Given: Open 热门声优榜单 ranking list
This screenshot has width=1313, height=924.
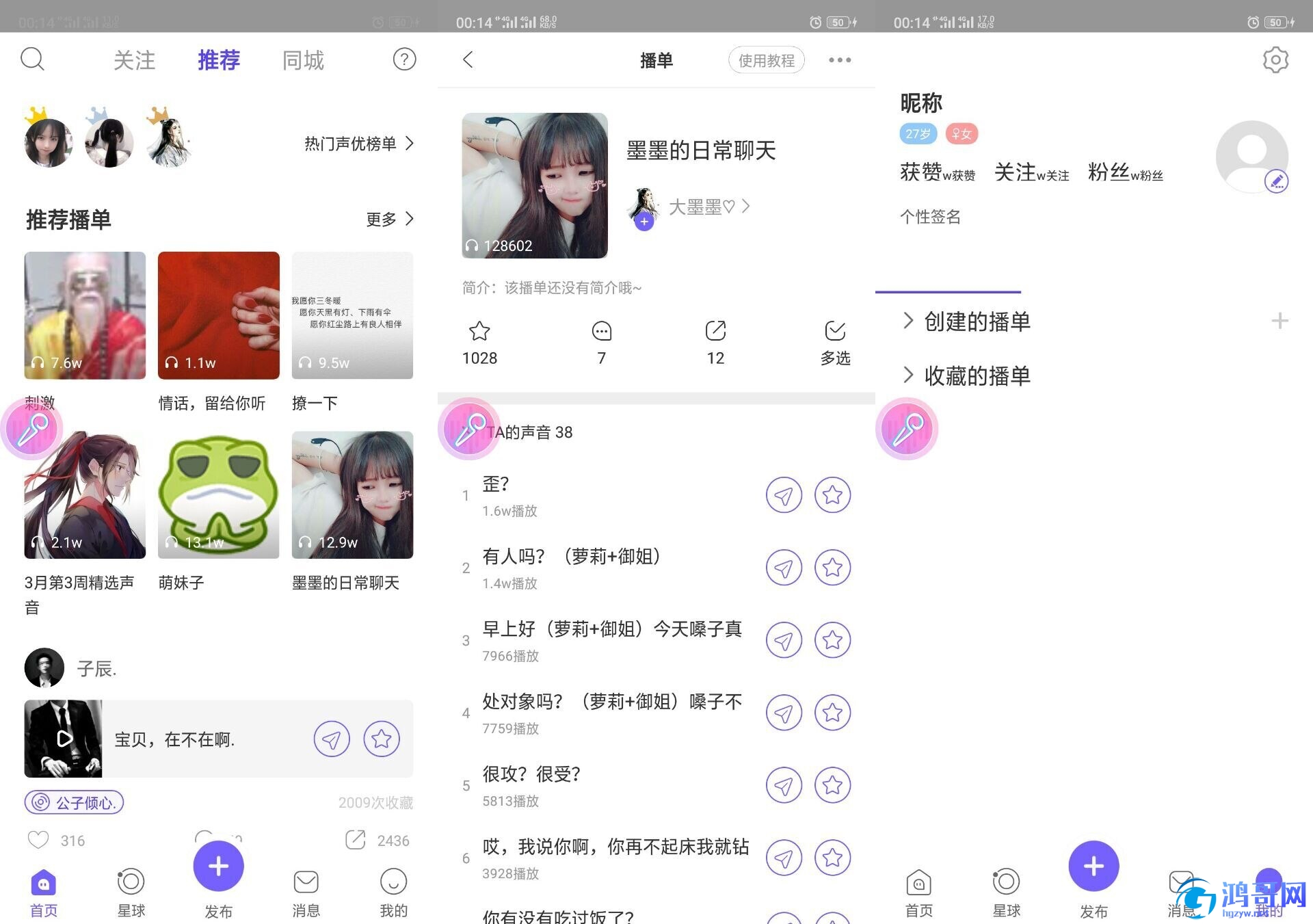Looking at the screenshot, I should 359,144.
